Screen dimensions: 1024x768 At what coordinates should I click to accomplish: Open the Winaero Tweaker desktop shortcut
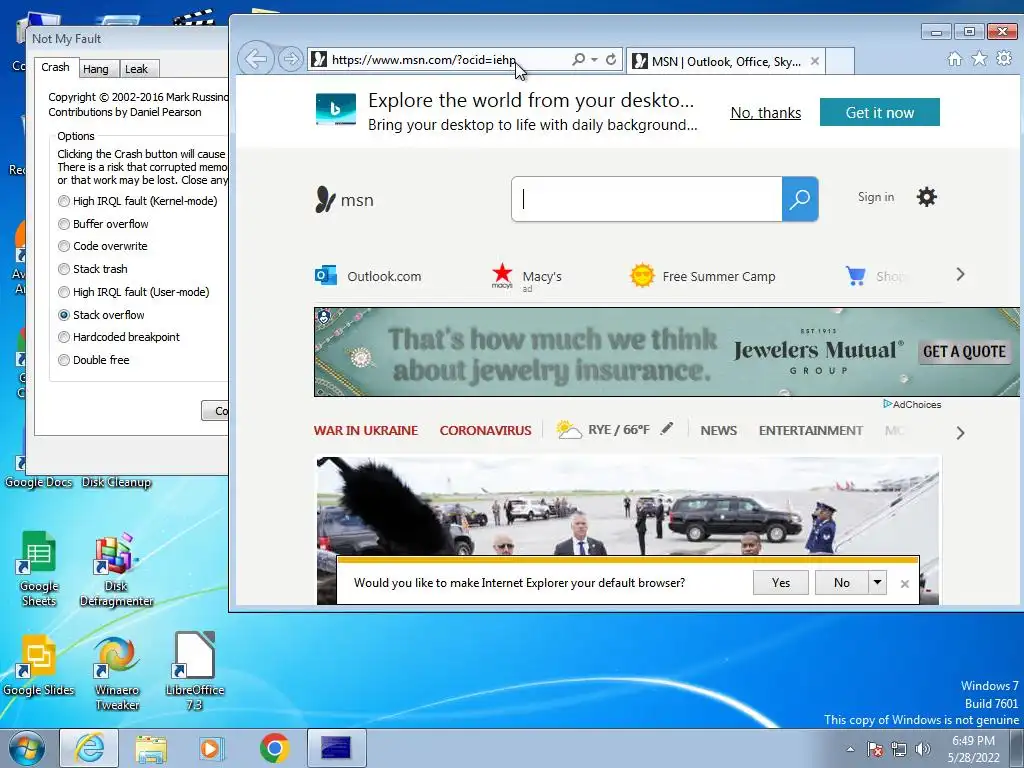[117, 673]
